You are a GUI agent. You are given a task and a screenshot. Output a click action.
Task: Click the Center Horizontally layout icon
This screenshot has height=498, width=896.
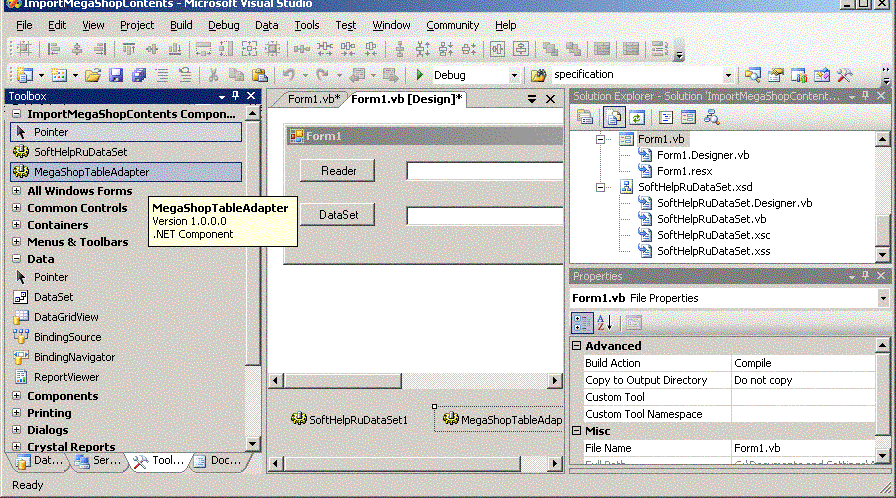(497, 49)
